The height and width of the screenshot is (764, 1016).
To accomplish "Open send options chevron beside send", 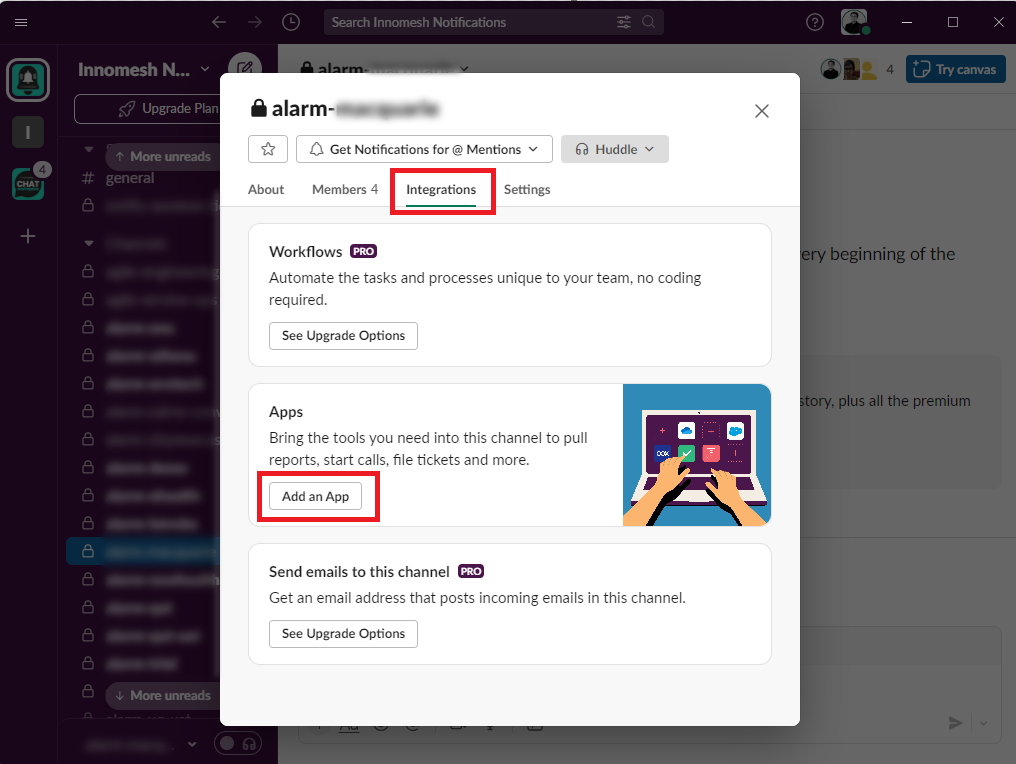I will pyautogui.click(x=984, y=723).
